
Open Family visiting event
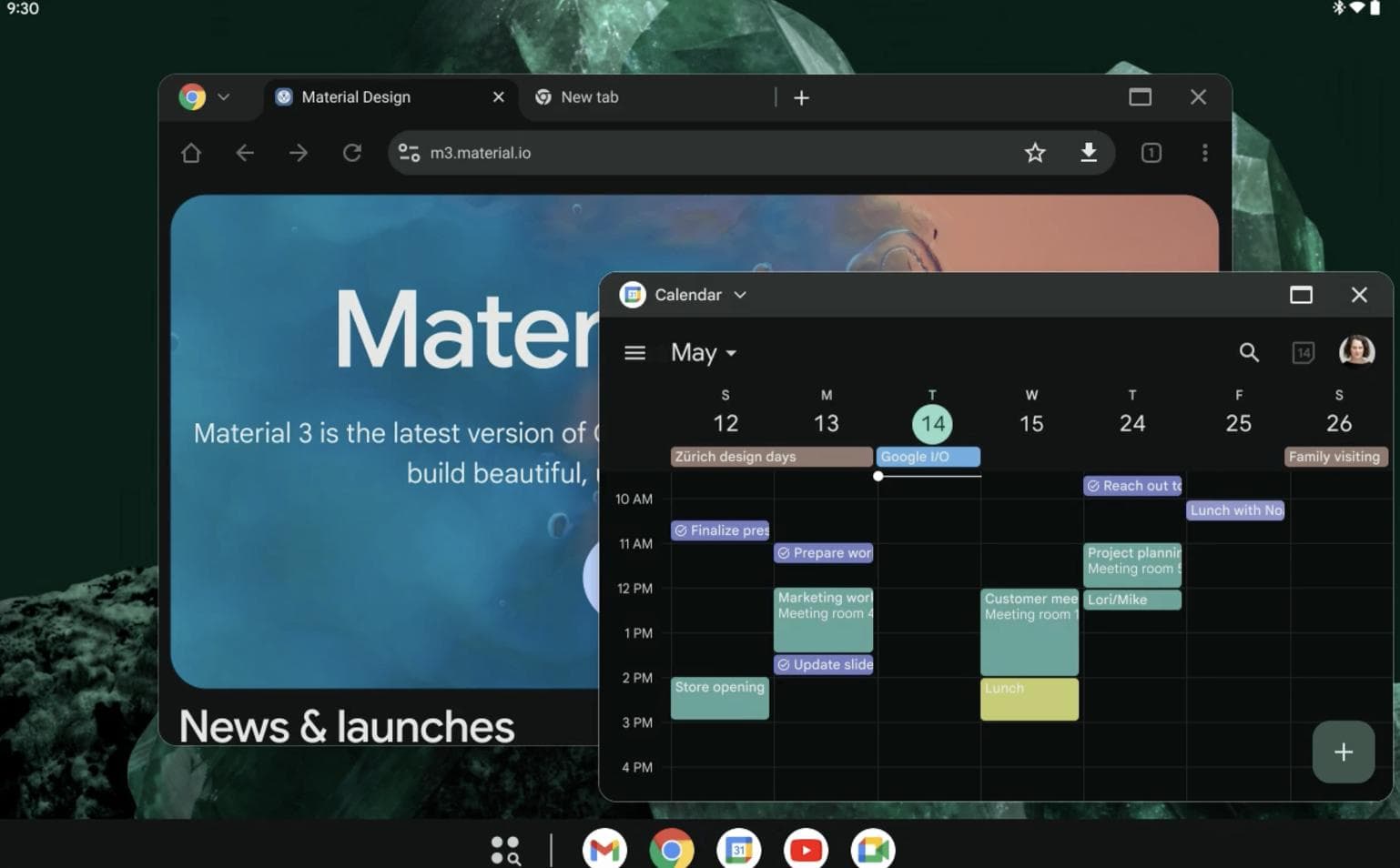(1335, 457)
